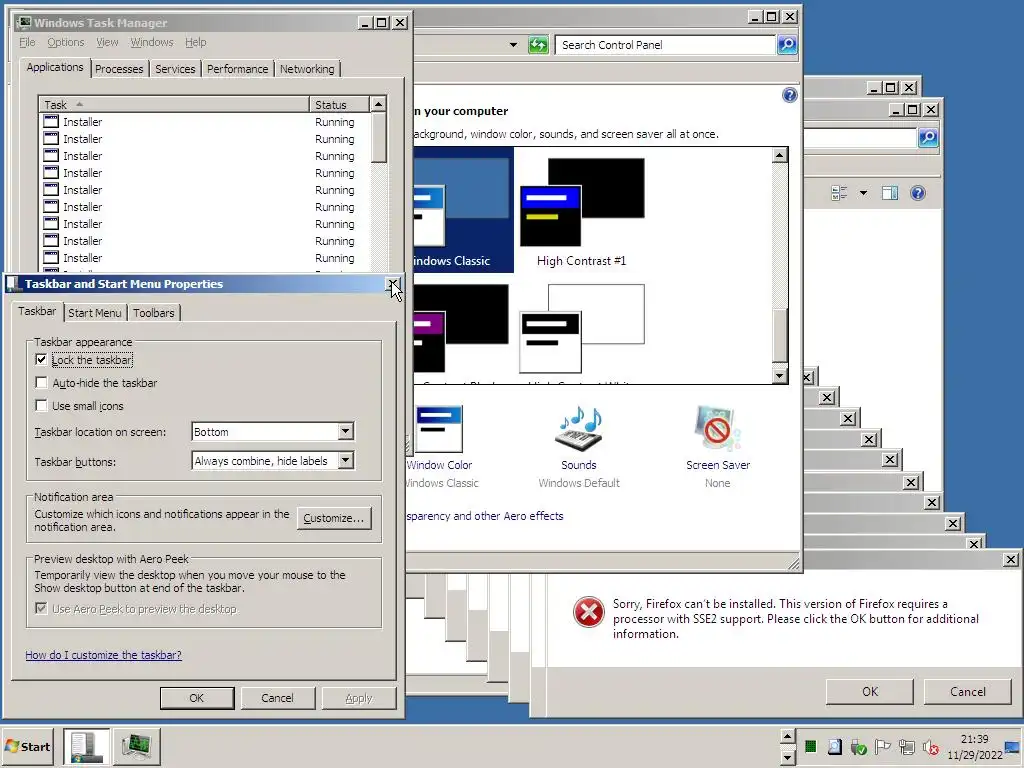
Task: Switch to Networking tab
Action: [307, 69]
